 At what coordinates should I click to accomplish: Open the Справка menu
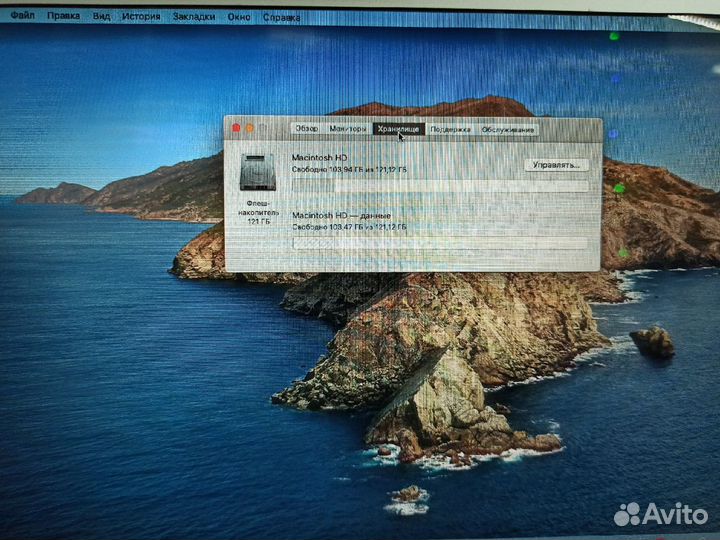coord(281,17)
